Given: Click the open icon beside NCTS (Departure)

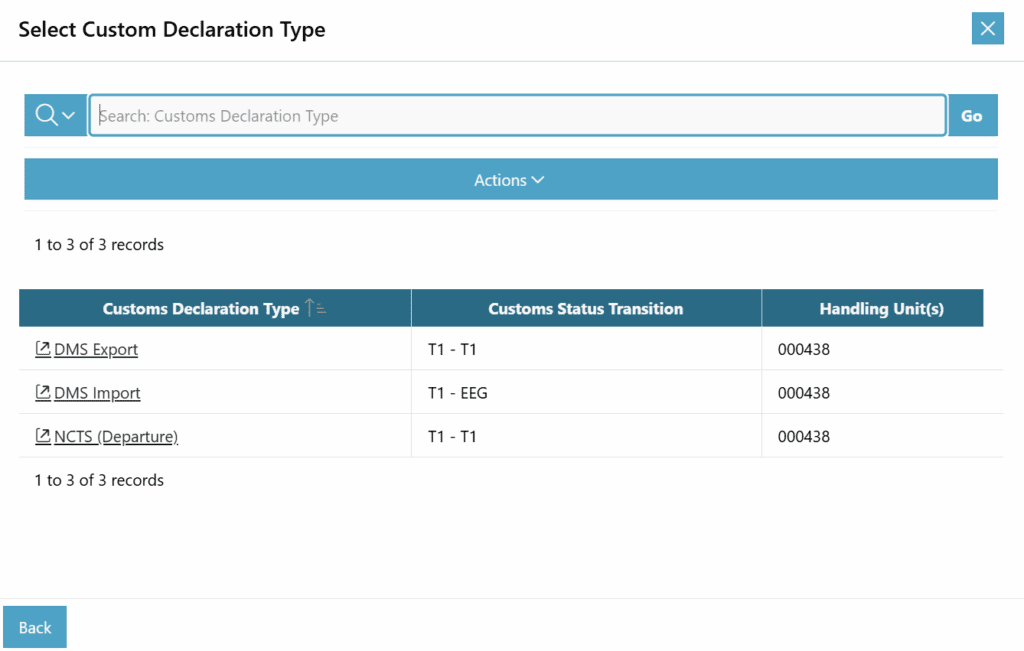Looking at the screenshot, I should [43, 436].
